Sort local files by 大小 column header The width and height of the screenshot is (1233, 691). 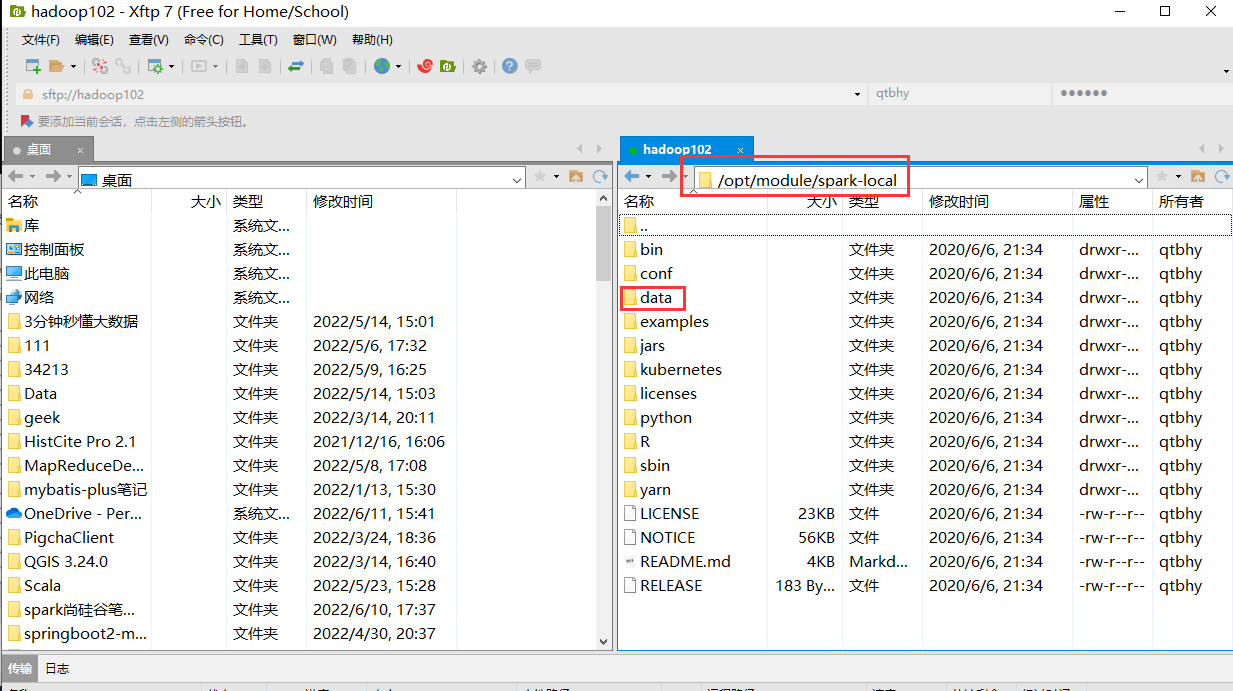pos(189,201)
